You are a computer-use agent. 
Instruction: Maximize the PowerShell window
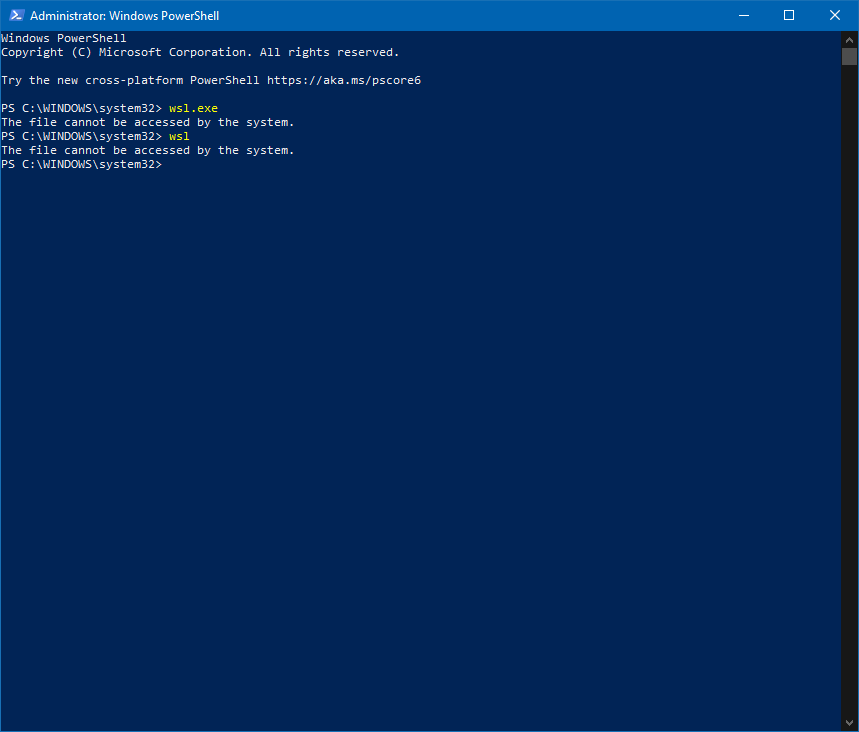point(789,15)
